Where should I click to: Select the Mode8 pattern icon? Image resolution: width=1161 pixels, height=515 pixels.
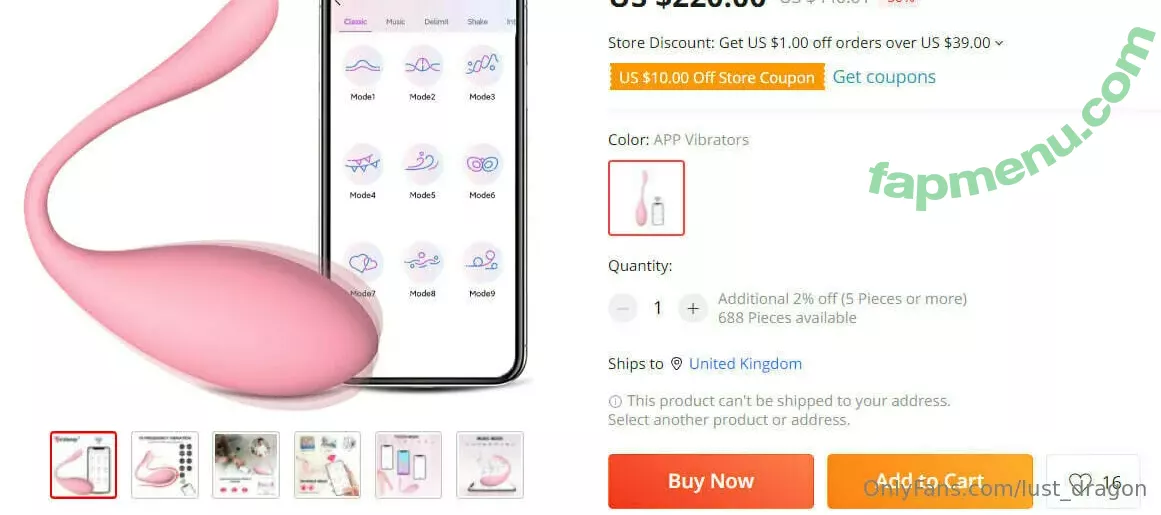point(423,262)
